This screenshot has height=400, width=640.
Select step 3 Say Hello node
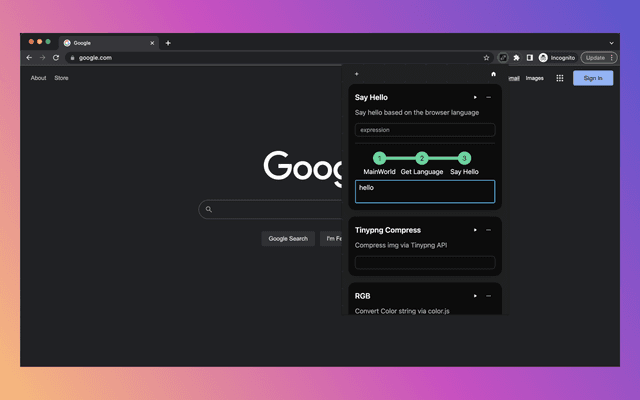[464, 158]
